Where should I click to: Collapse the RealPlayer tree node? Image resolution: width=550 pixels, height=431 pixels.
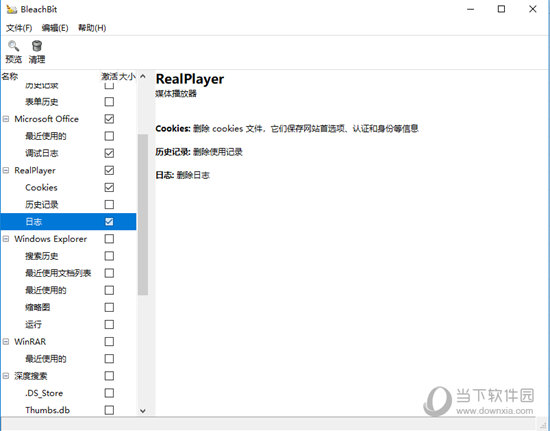(6, 170)
